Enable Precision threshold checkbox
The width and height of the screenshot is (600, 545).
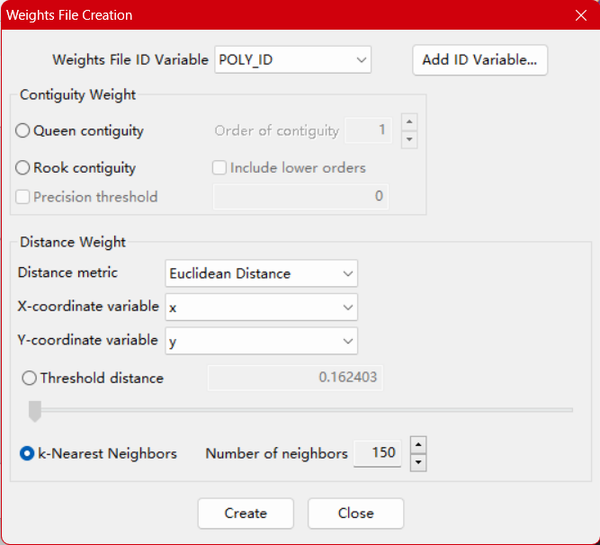(23, 197)
